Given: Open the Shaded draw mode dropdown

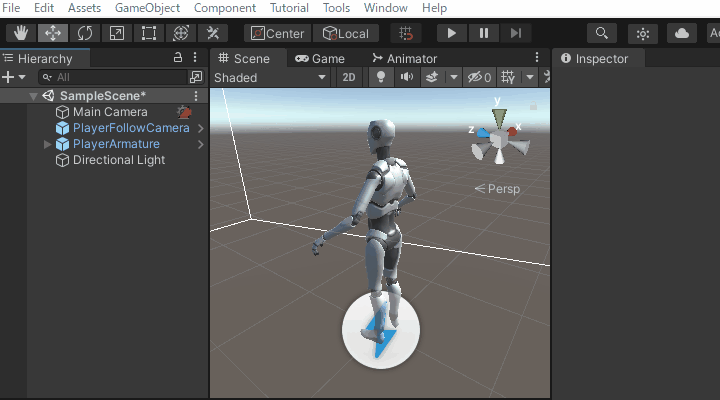Looking at the screenshot, I should click(x=270, y=77).
